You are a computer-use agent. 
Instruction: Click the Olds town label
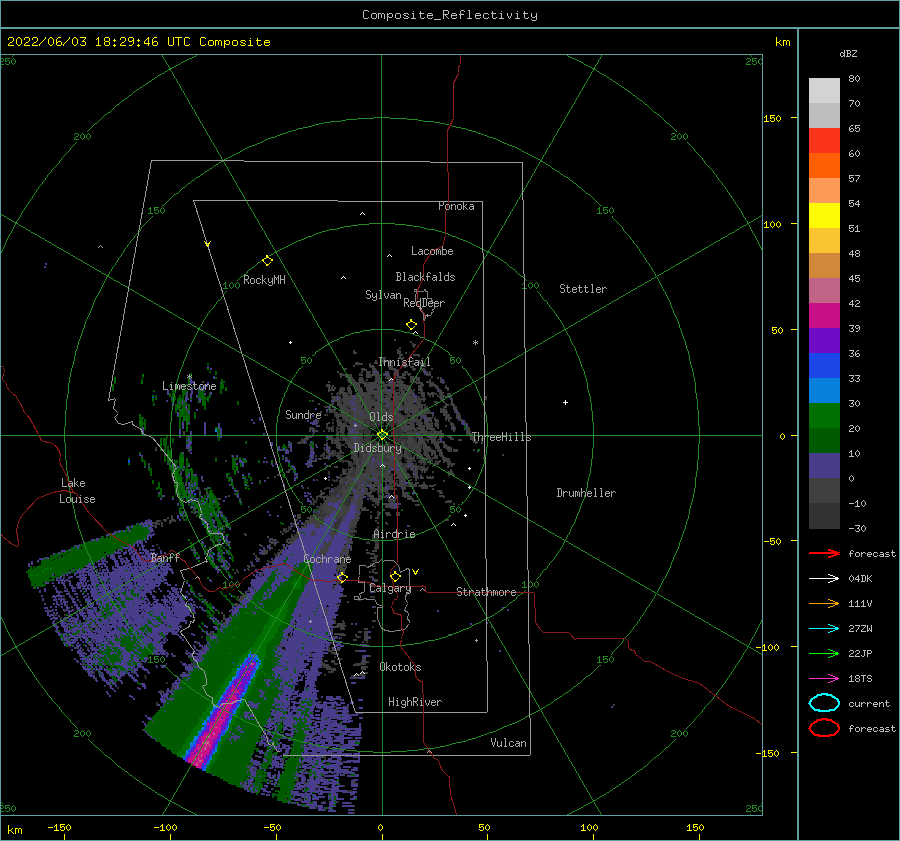[381, 417]
